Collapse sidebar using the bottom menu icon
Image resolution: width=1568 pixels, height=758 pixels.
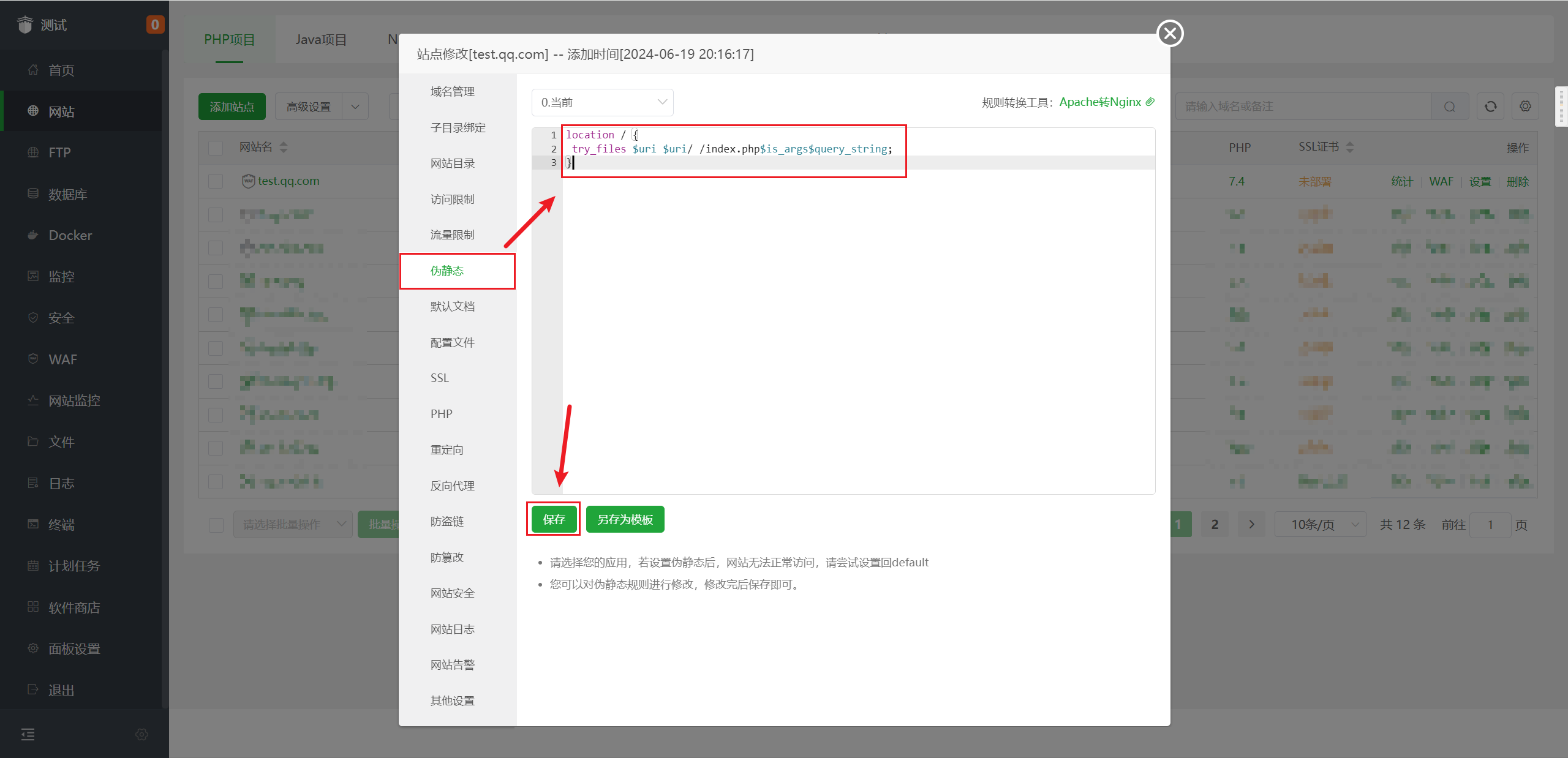tap(28, 734)
